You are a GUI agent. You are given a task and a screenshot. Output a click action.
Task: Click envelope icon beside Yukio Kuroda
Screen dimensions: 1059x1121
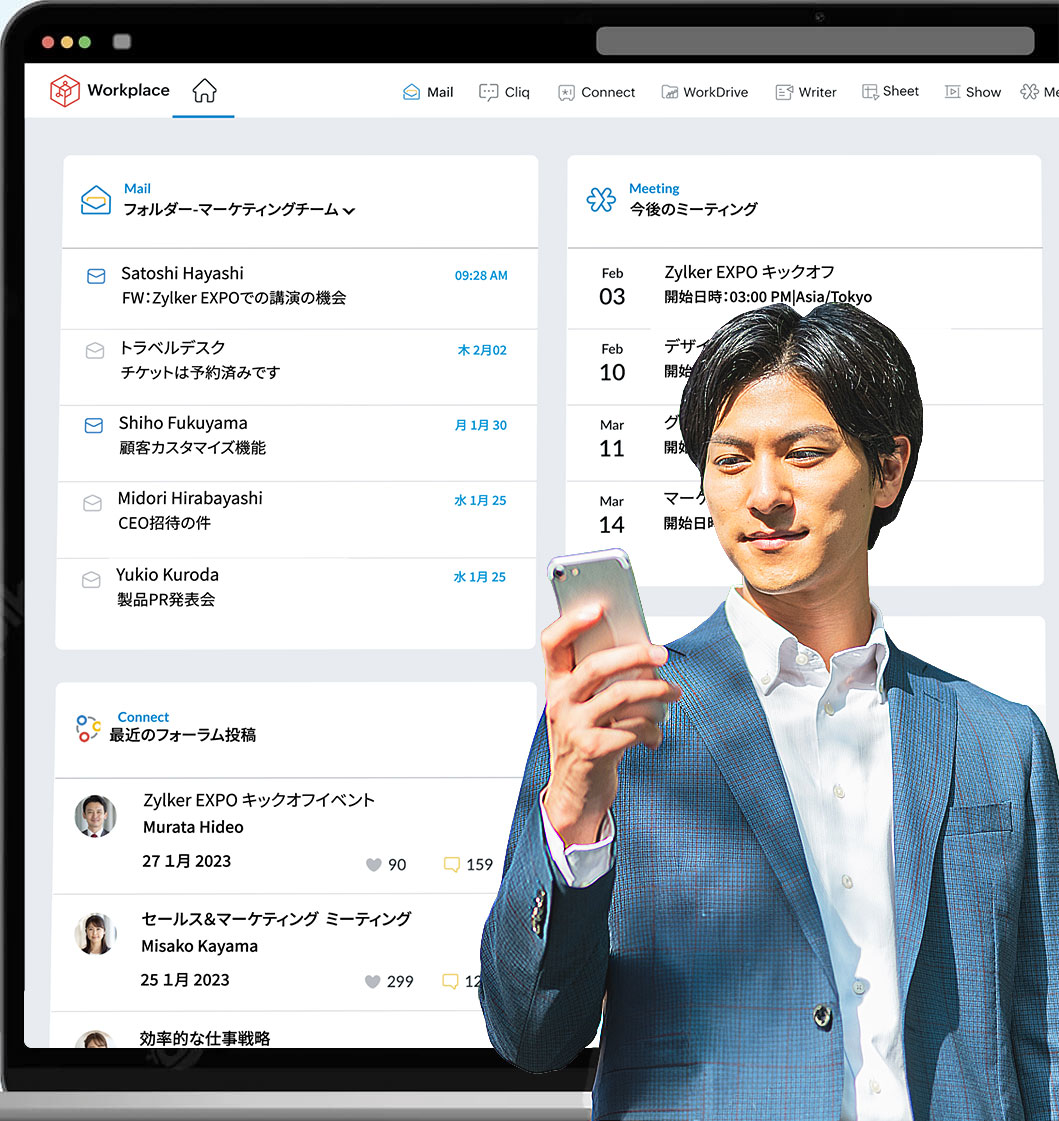click(x=91, y=579)
